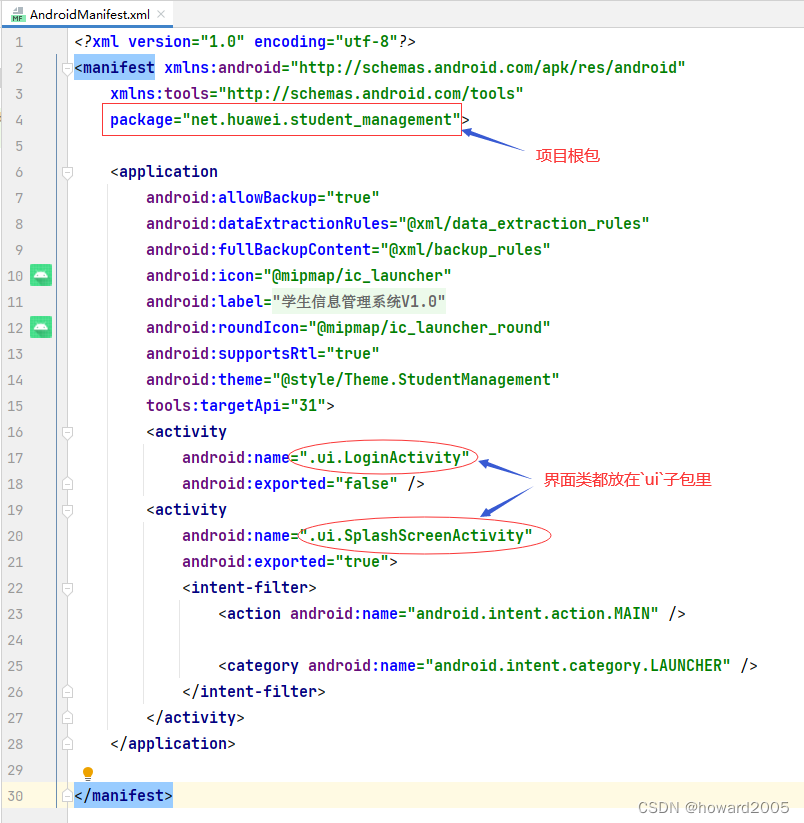Click the closing </manifest> tag
Viewport: 804px width, 823px height.
[x=123, y=796]
